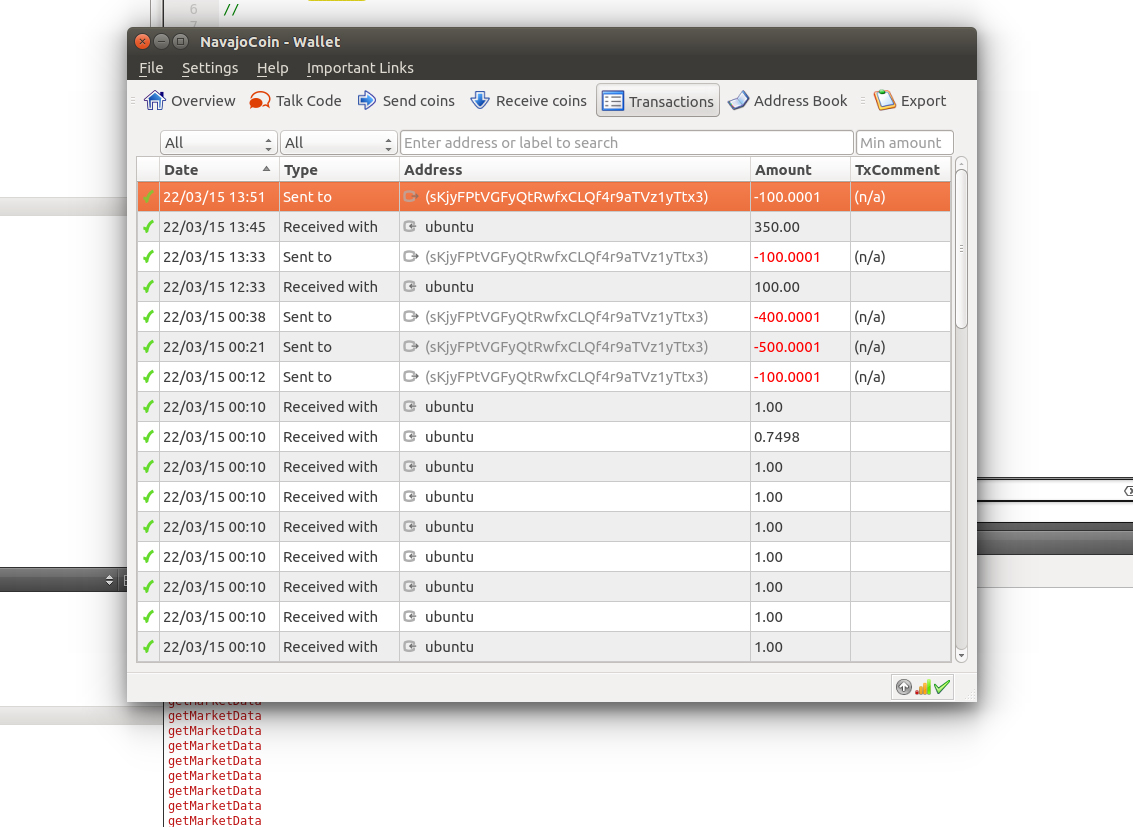Sort by the Amount column header

click(801, 170)
